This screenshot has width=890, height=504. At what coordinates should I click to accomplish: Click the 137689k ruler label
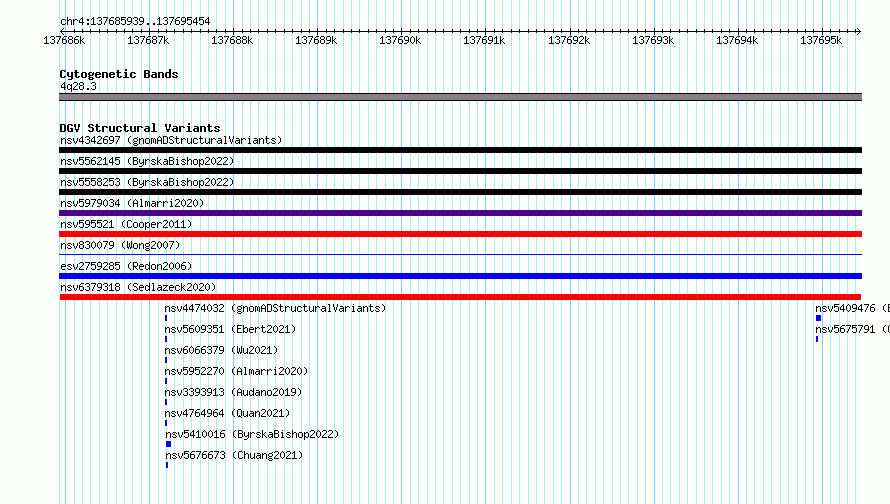coord(316,40)
